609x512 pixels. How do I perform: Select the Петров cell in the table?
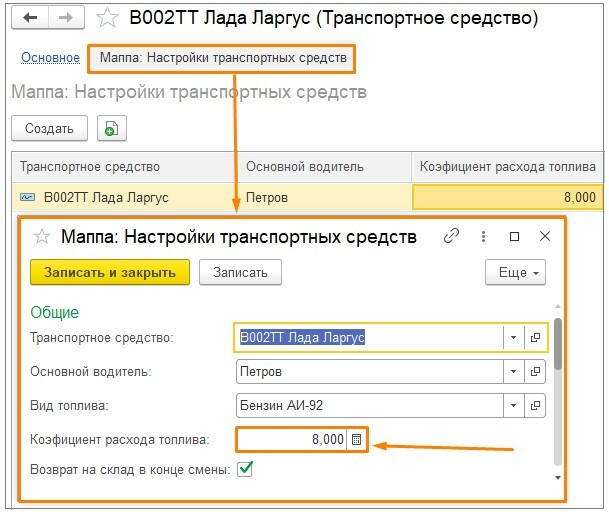tap(325, 197)
